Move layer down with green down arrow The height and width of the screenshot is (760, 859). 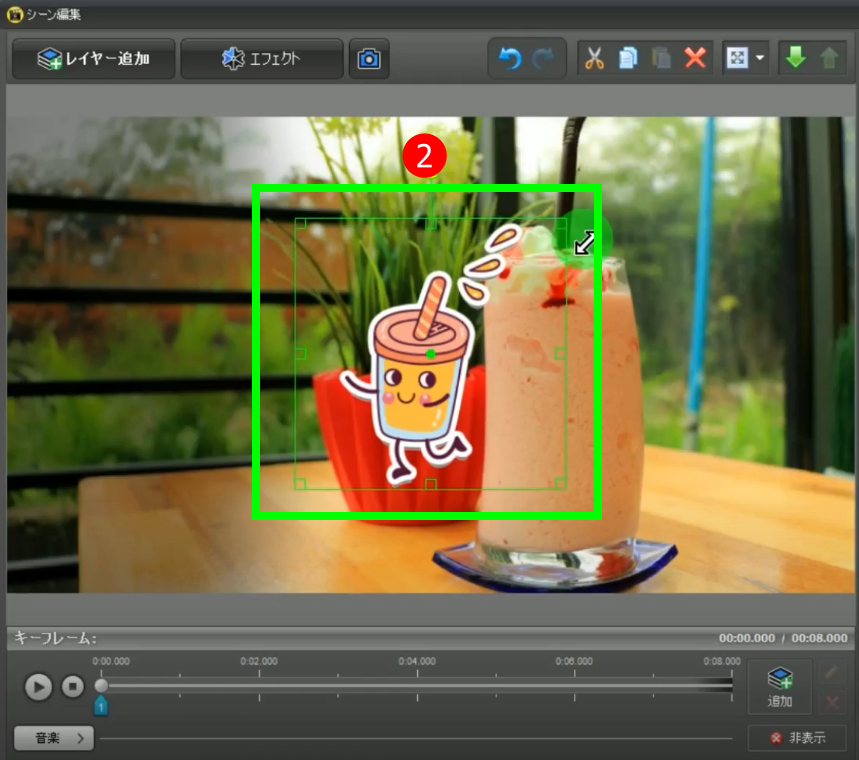[795, 59]
